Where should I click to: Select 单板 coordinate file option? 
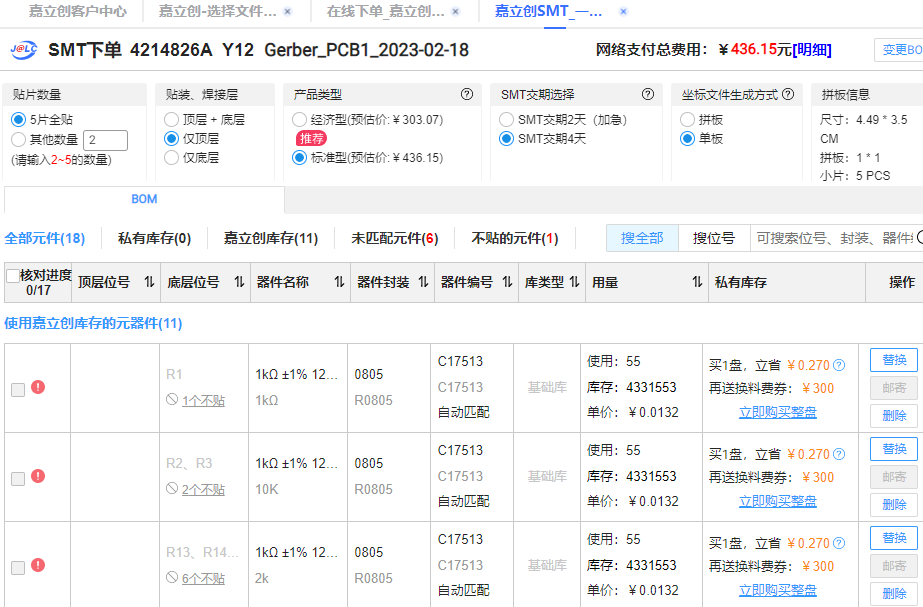pos(687,138)
